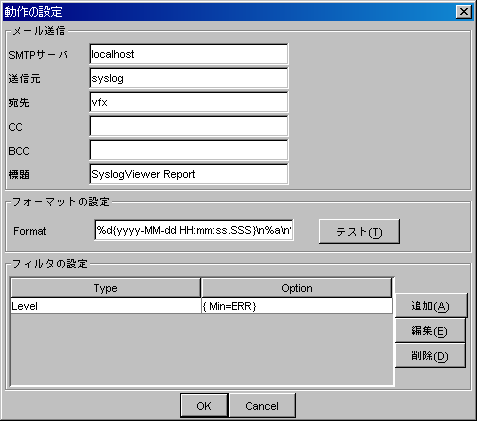The height and width of the screenshot is (421, 477).
Task: Click the 追加(A) add filter button
Action: [x=431, y=305]
